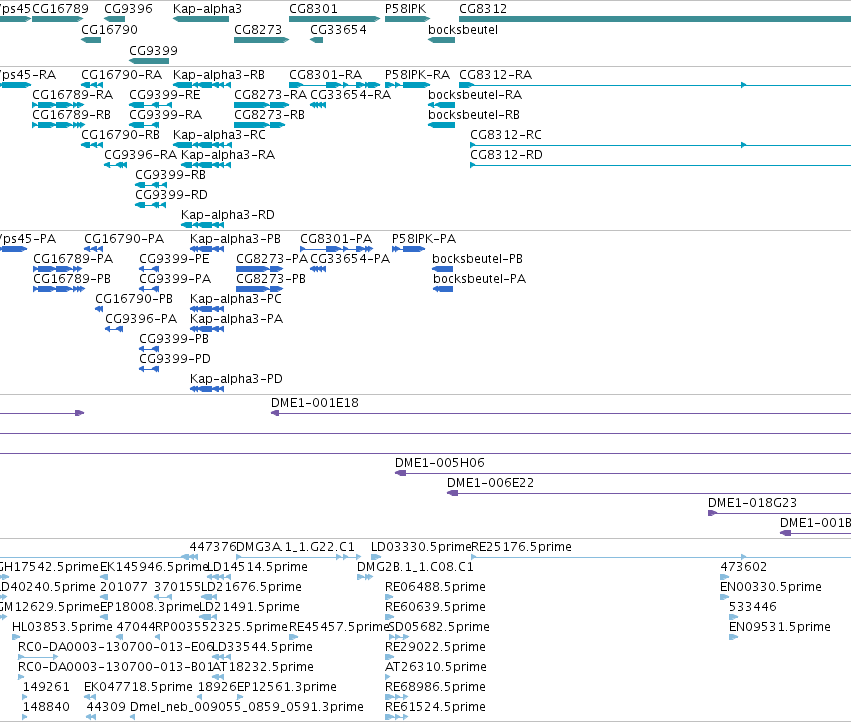Screen dimensions: 851x722
Task: Select the EN00330.5prime EST label
Action: [771, 587]
